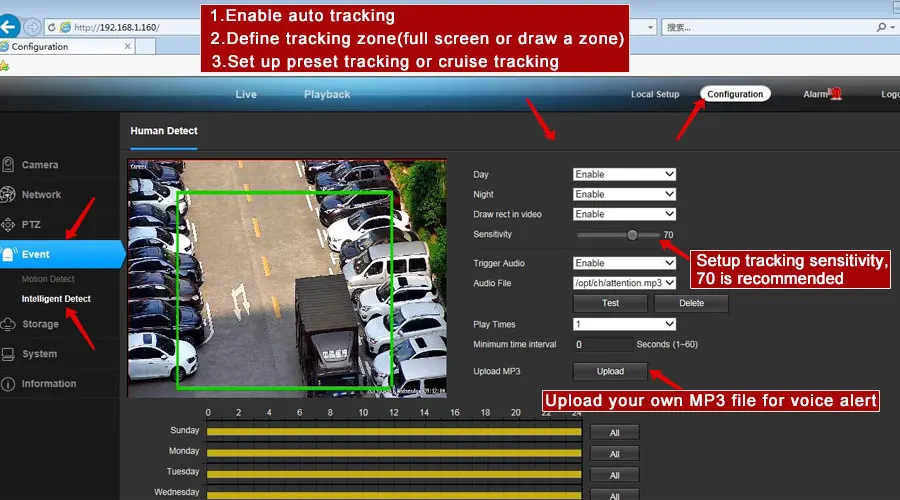Open the Play Times dropdown

pos(624,324)
